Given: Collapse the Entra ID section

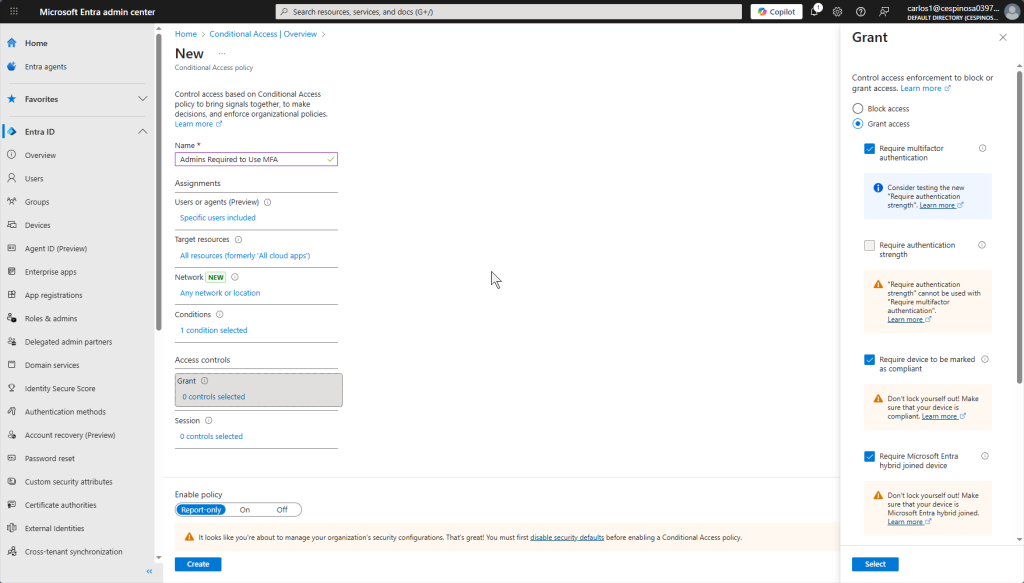Looking at the screenshot, I should 142,132.
